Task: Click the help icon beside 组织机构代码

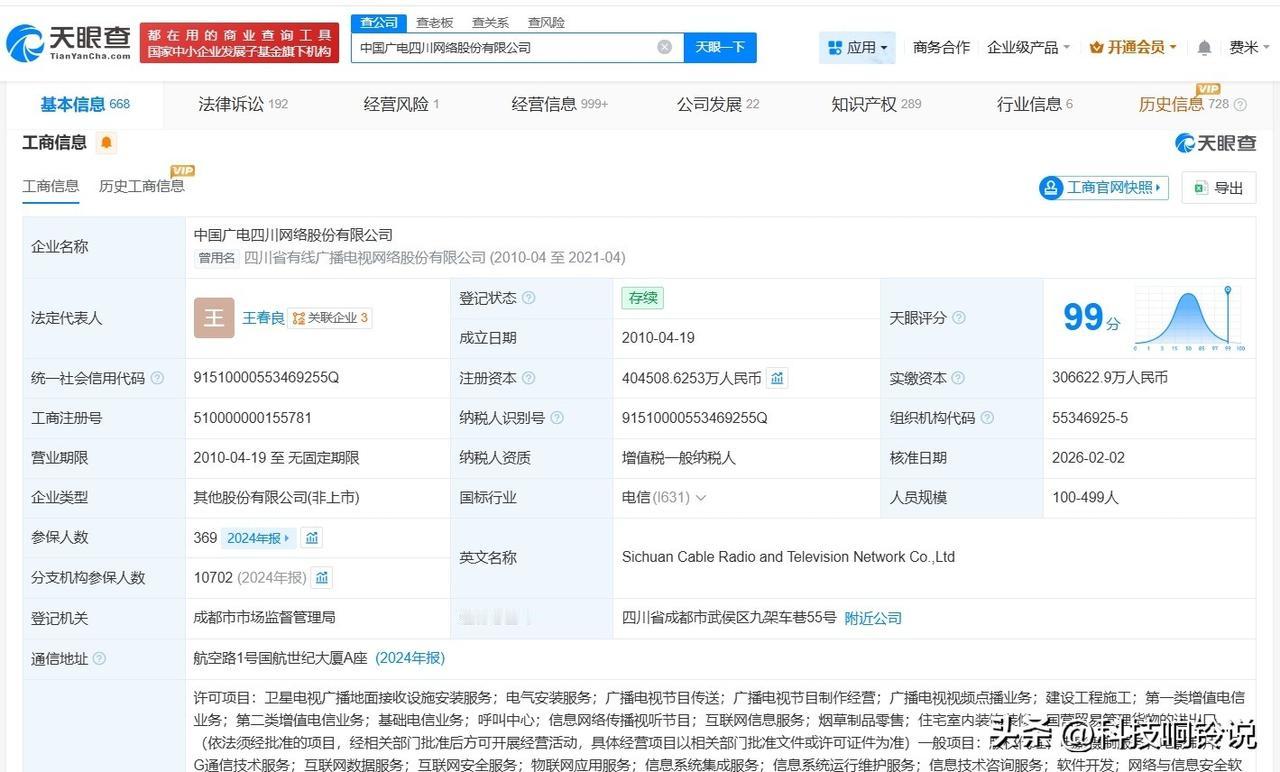Action: pyautogui.click(x=987, y=418)
